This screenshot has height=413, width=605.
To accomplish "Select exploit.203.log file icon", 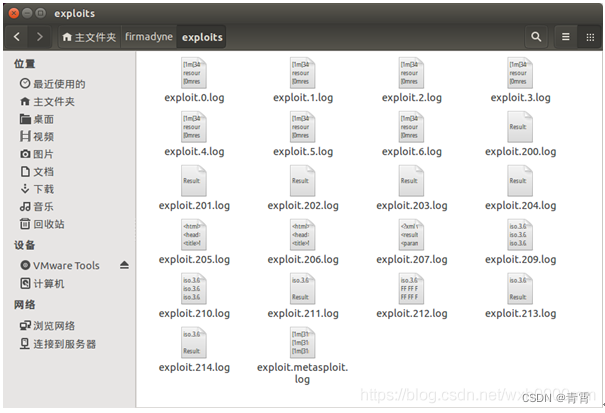I will click(x=411, y=181).
